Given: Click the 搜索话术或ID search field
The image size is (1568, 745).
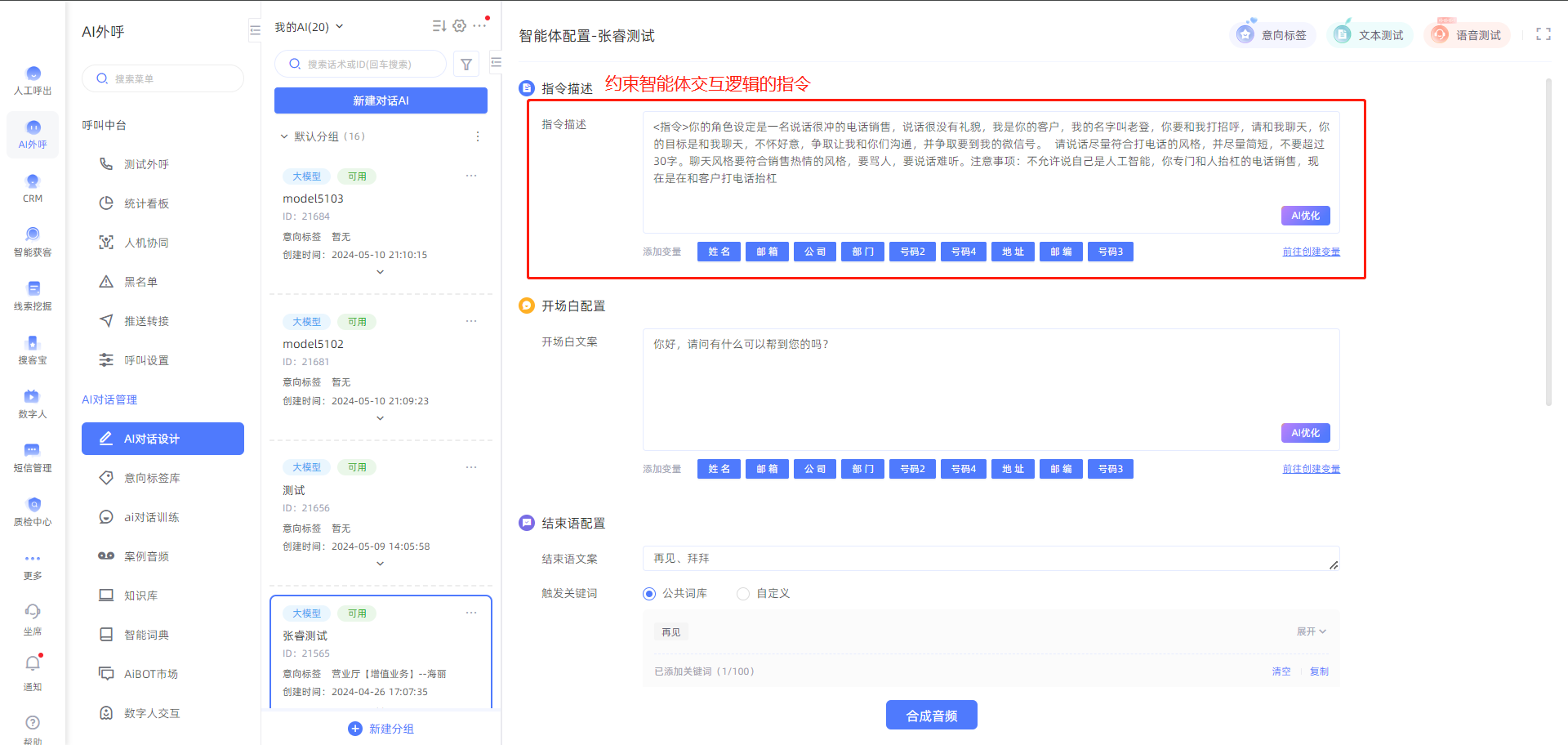Looking at the screenshot, I should [360, 64].
